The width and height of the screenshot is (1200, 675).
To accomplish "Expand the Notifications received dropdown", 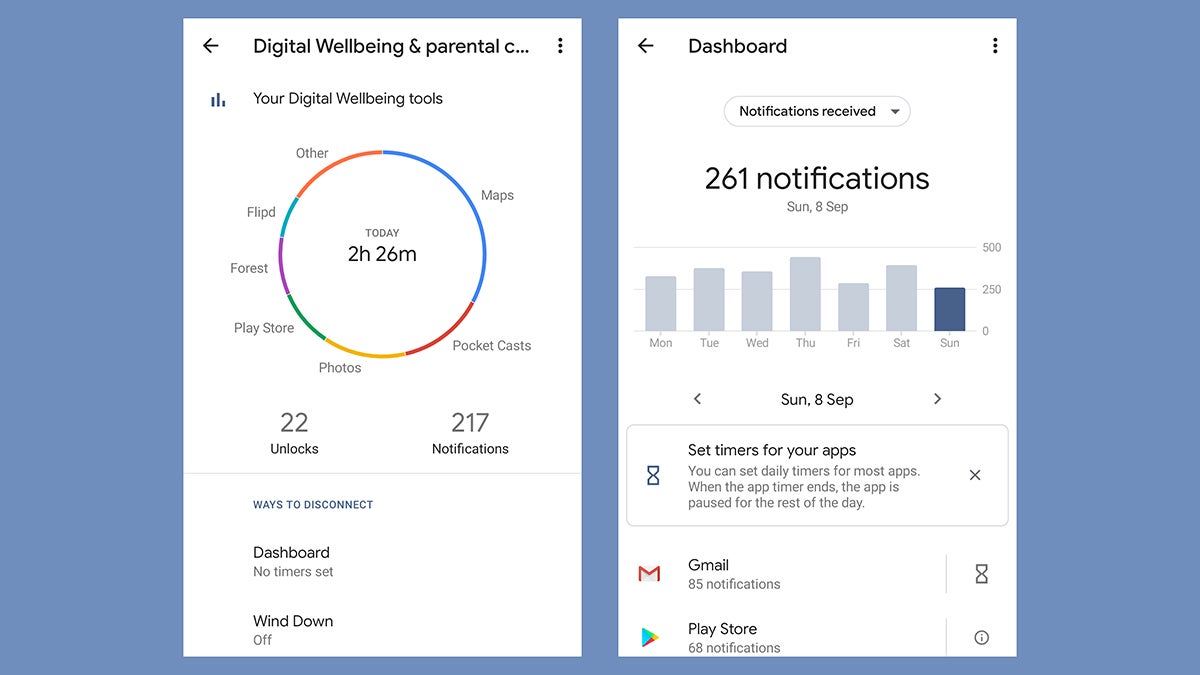I will point(817,111).
